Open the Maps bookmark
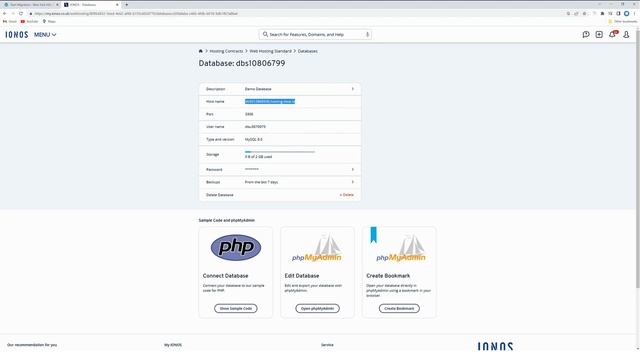The width and height of the screenshot is (640, 360). pyautogui.click(x=49, y=21)
